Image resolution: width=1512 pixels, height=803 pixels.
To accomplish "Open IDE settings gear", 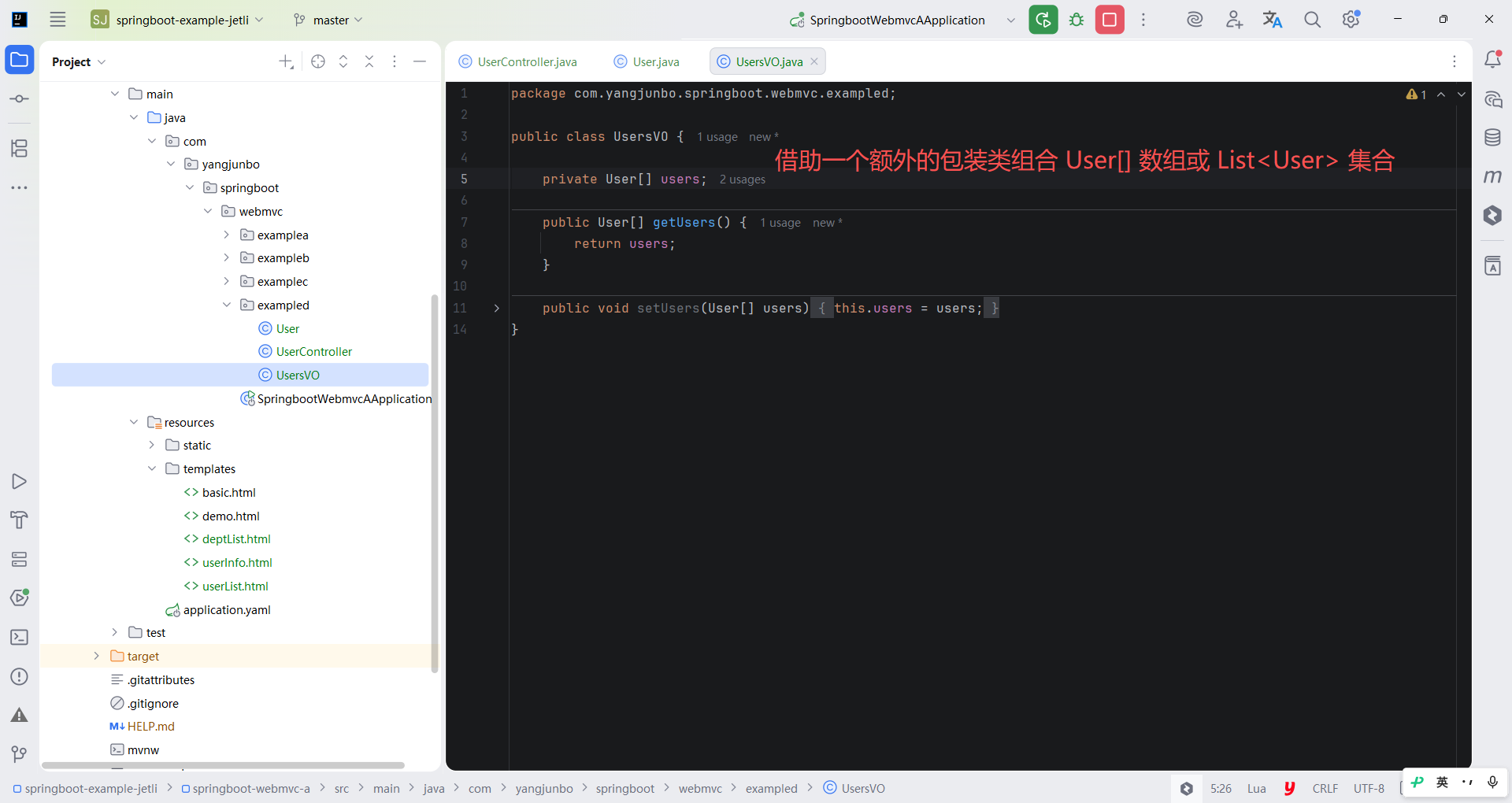I will point(1351,20).
